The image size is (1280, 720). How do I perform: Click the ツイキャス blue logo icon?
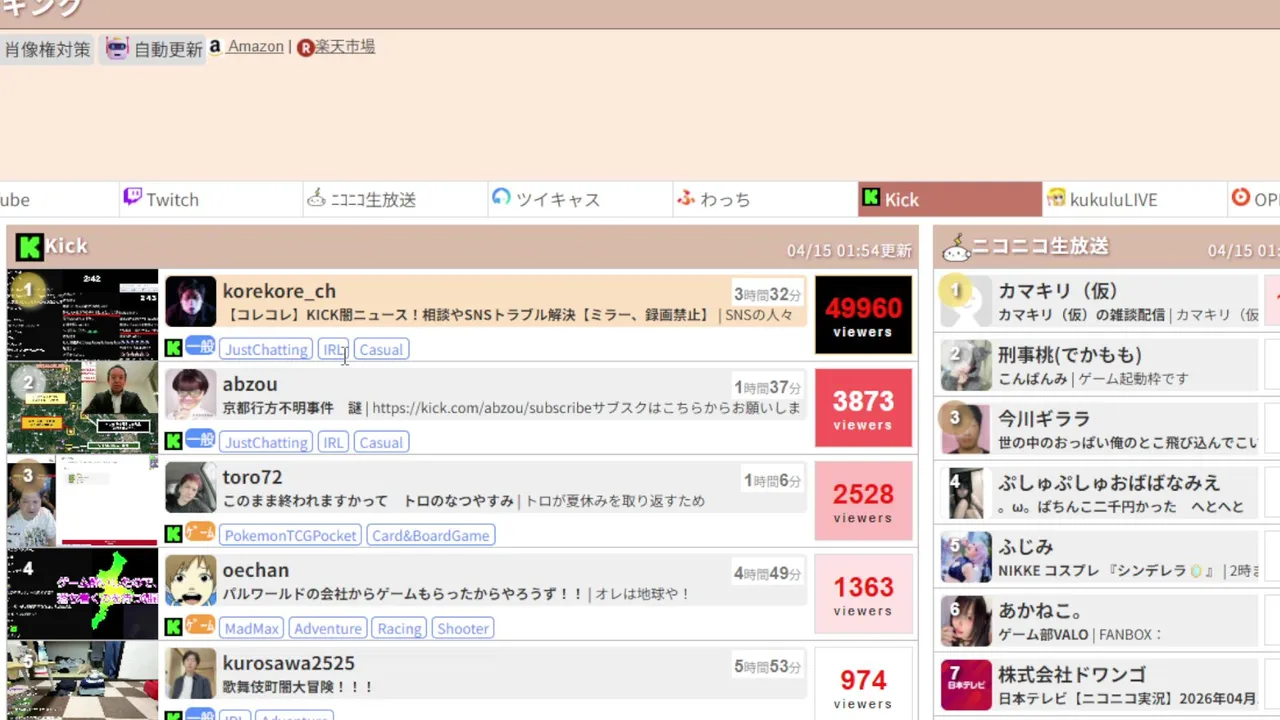[x=501, y=197]
